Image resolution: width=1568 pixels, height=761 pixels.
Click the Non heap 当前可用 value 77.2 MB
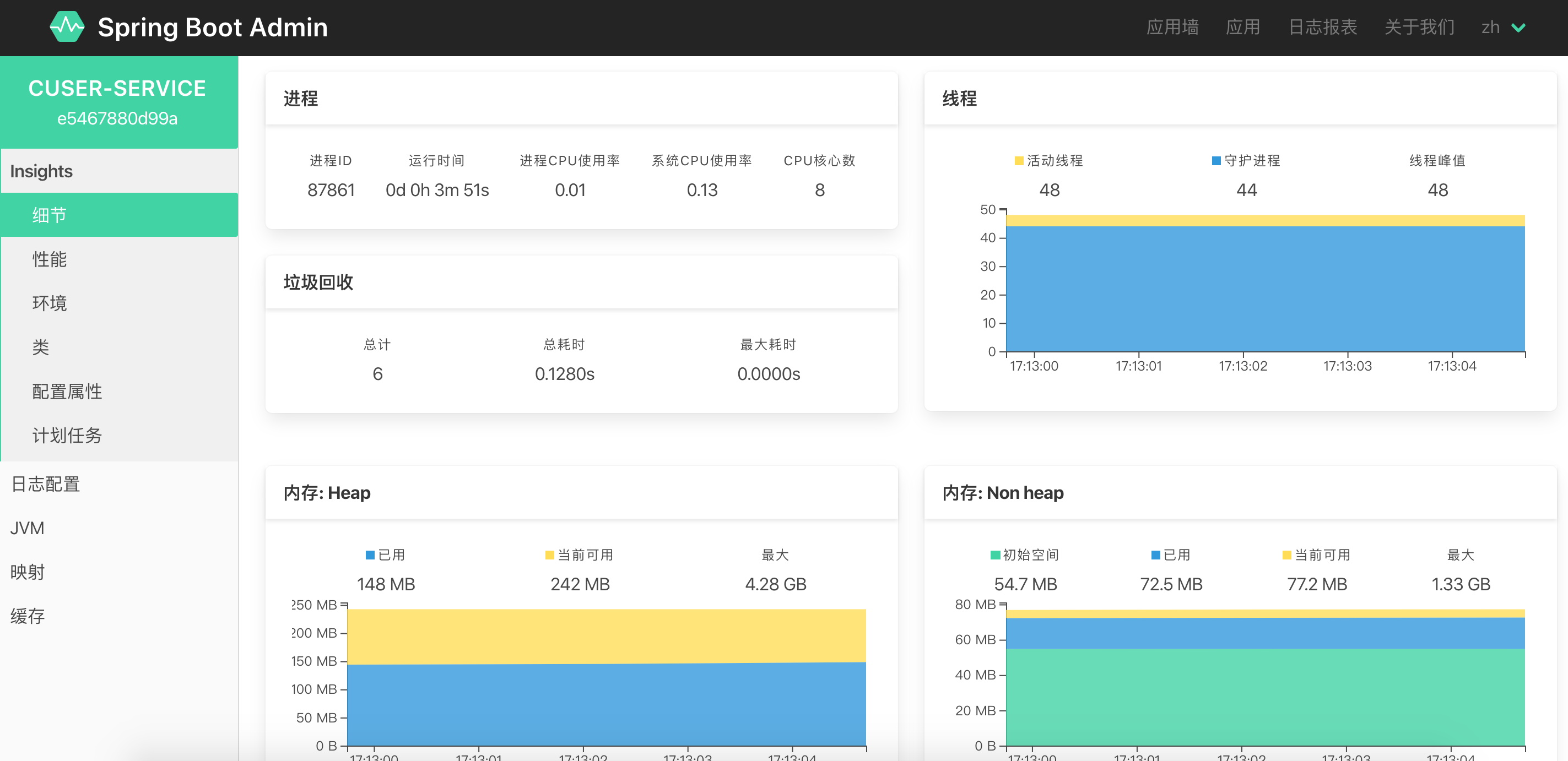(x=1317, y=584)
